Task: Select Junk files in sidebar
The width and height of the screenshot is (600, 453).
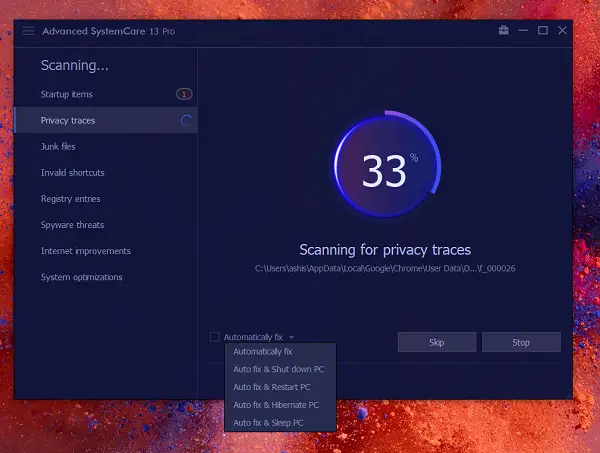Action: coord(106,147)
